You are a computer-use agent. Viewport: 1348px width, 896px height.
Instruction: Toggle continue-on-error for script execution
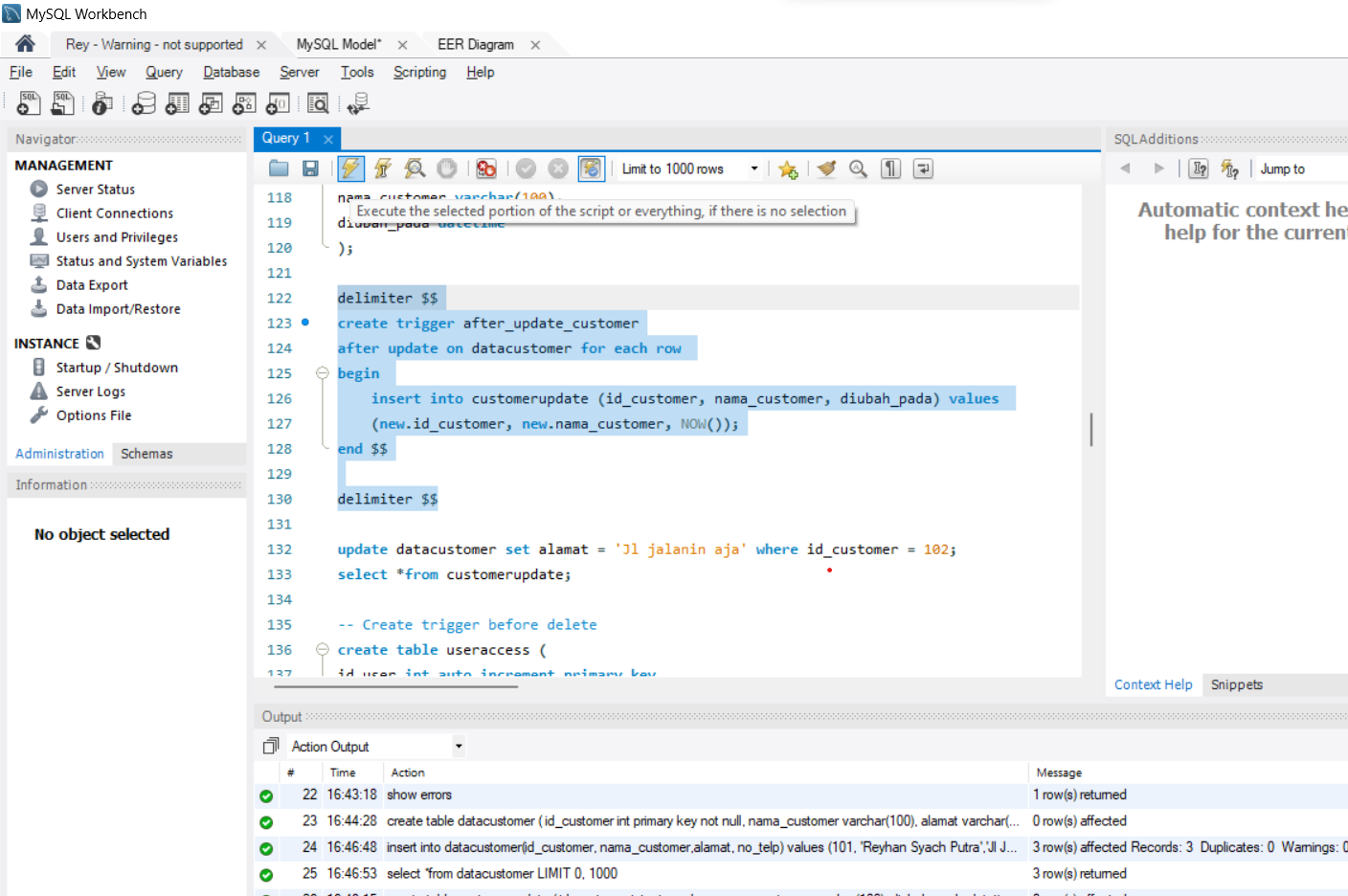[x=486, y=168]
